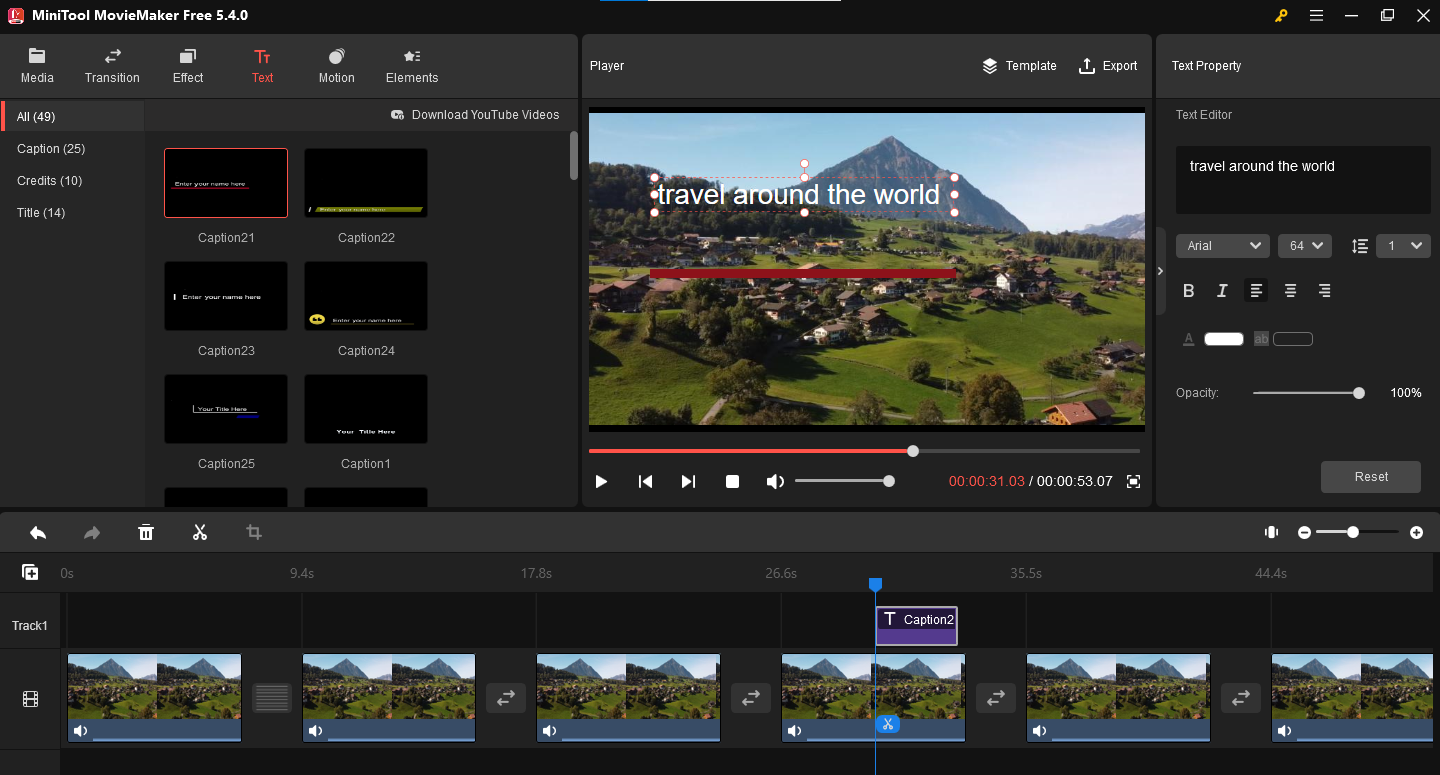The image size is (1440, 775).
Task: Select the Split scissors tool
Action: tap(200, 533)
